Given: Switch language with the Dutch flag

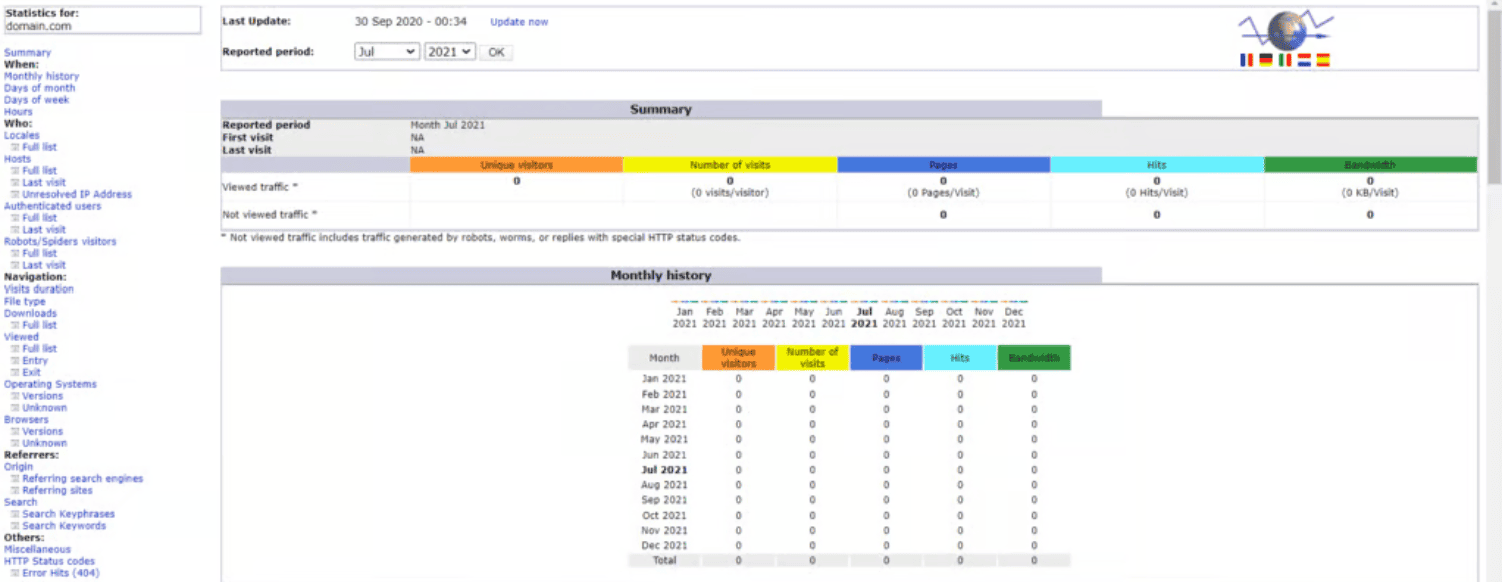Looking at the screenshot, I should [1304, 61].
